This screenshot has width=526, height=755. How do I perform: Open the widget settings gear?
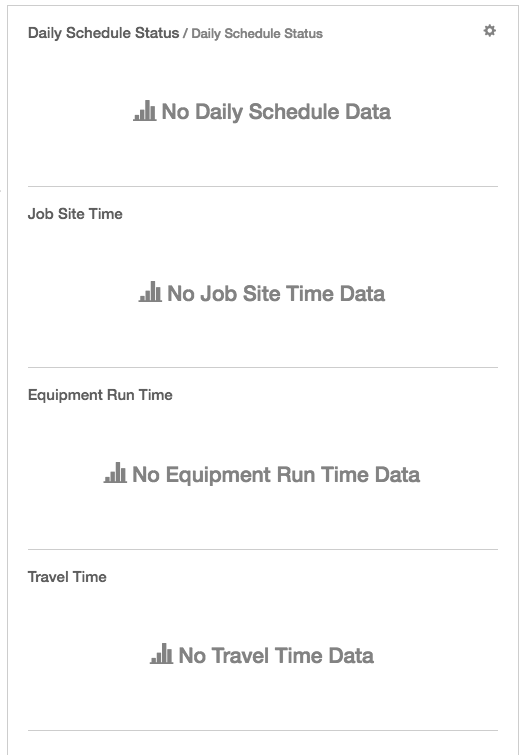pyautogui.click(x=489, y=31)
